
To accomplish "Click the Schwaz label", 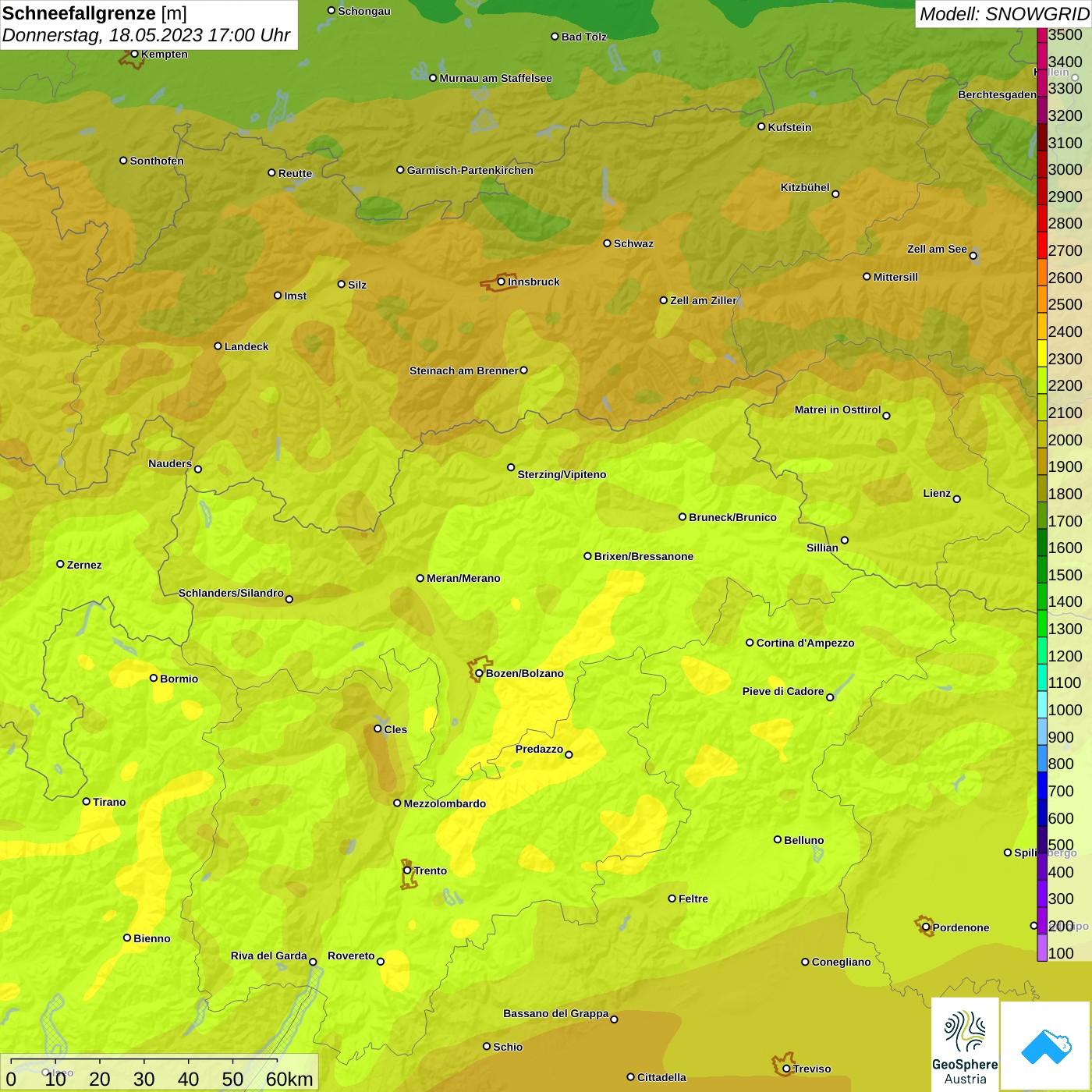I will click(x=633, y=243).
